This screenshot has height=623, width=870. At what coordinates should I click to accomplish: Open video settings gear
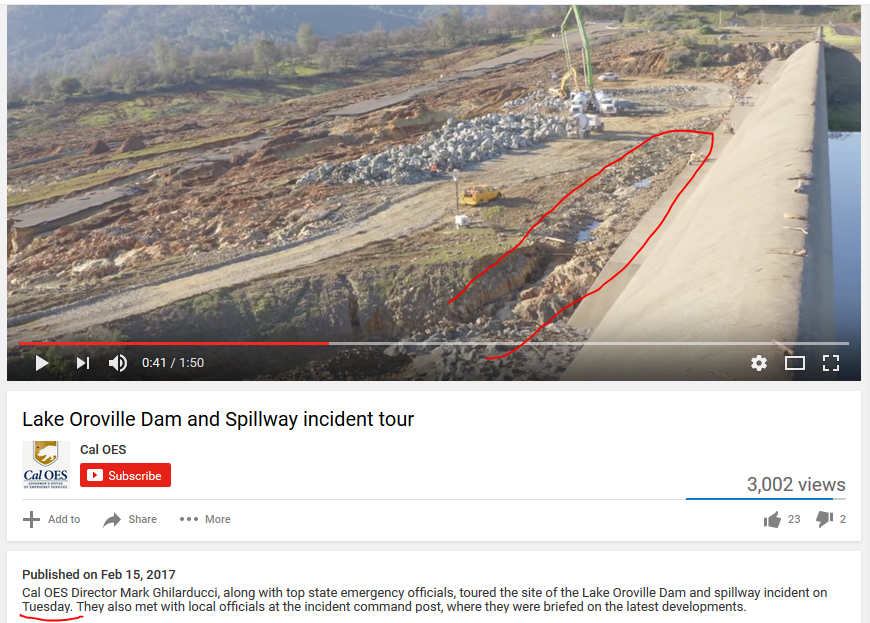pos(758,363)
